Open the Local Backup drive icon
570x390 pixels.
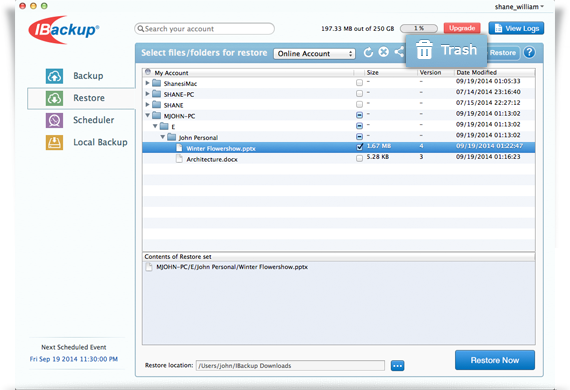pos(54,142)
